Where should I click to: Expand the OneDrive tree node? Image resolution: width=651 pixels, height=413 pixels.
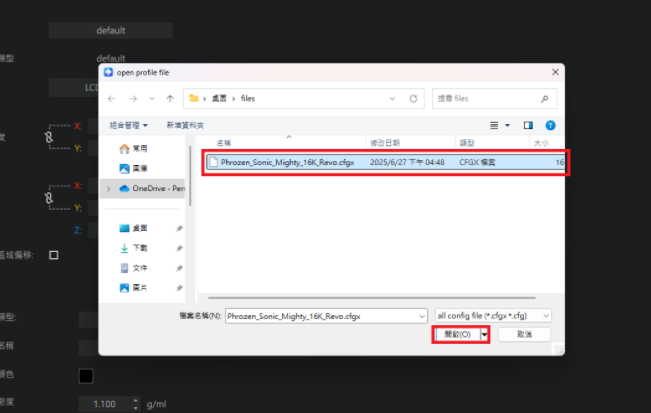tap(108, 188)
